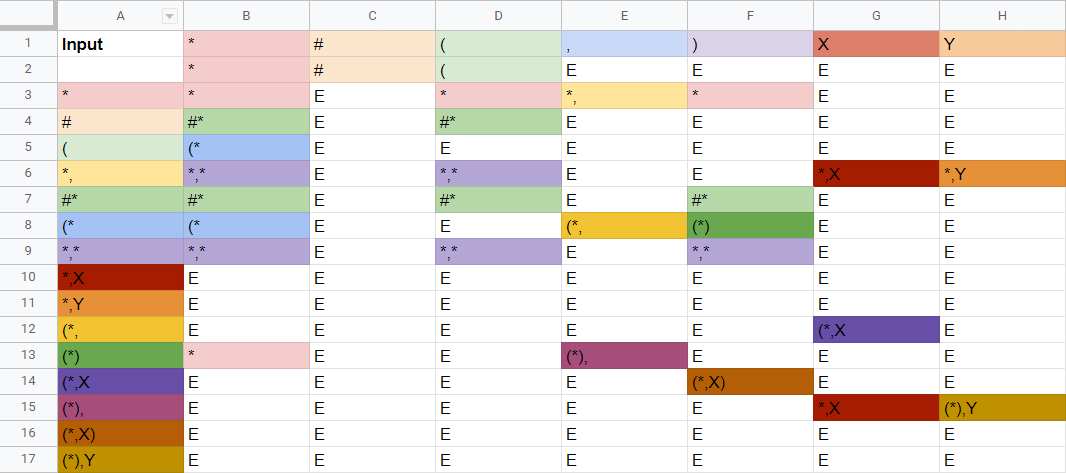Image resolution: width=1066 pixels, height=473 pixels.
Task: Select the red "*,X" cell in row 15
Action: 876,407
